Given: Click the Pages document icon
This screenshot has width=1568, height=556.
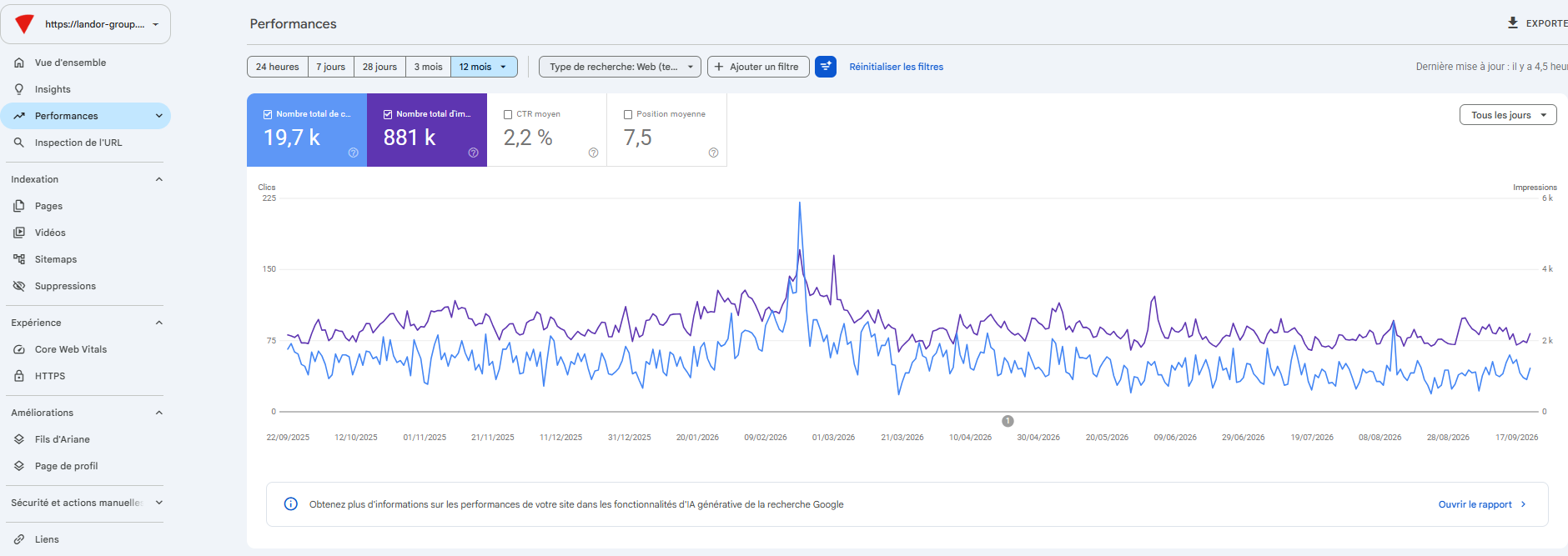Looking at the screenshot, I should (x=19, y=206).
